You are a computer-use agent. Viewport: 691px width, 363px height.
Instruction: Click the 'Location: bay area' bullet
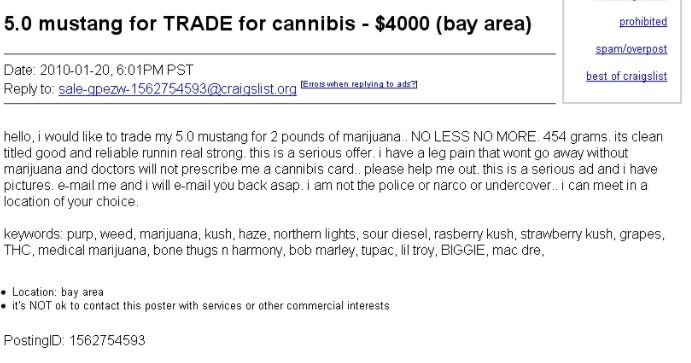tap(58, 292)
